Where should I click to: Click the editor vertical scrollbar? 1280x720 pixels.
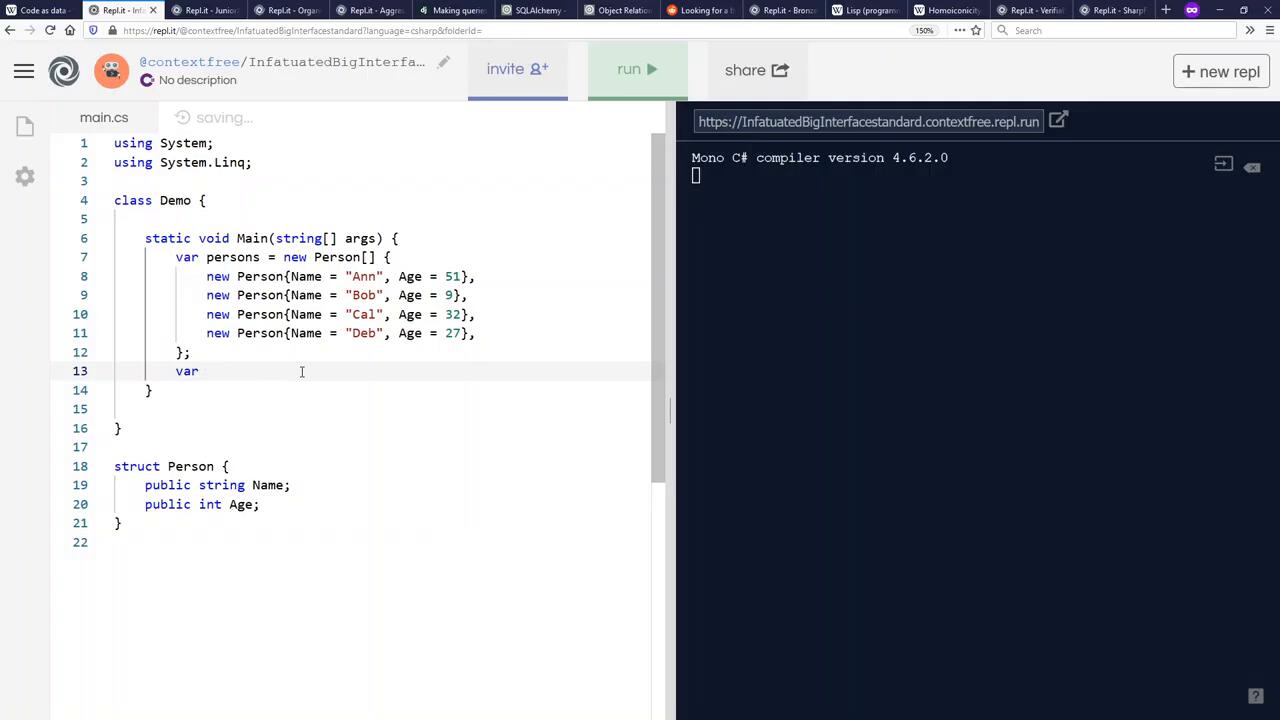pyautogui.click(x=658, y=300)
